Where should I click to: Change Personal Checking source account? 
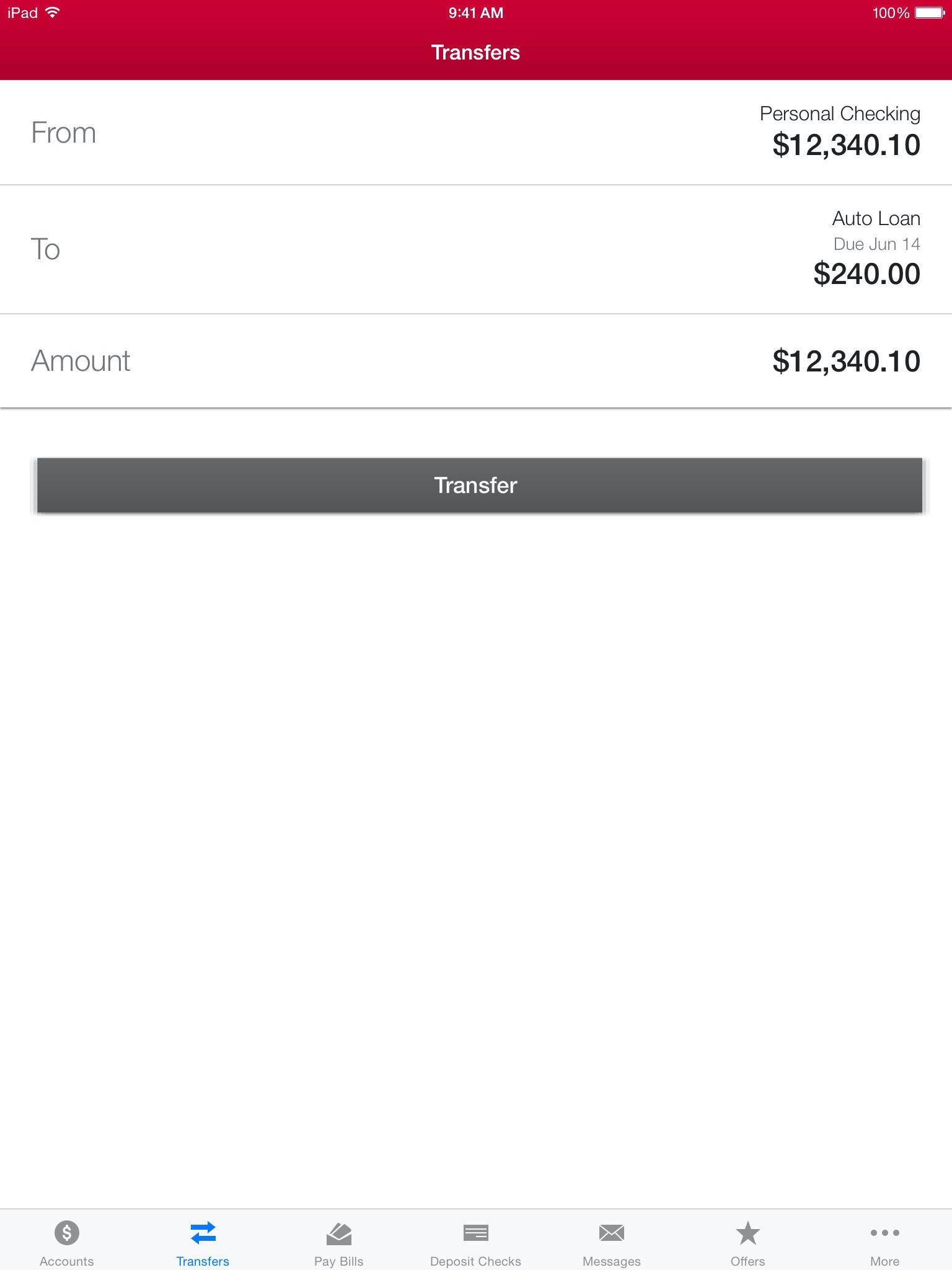click(x=840, y=114)
